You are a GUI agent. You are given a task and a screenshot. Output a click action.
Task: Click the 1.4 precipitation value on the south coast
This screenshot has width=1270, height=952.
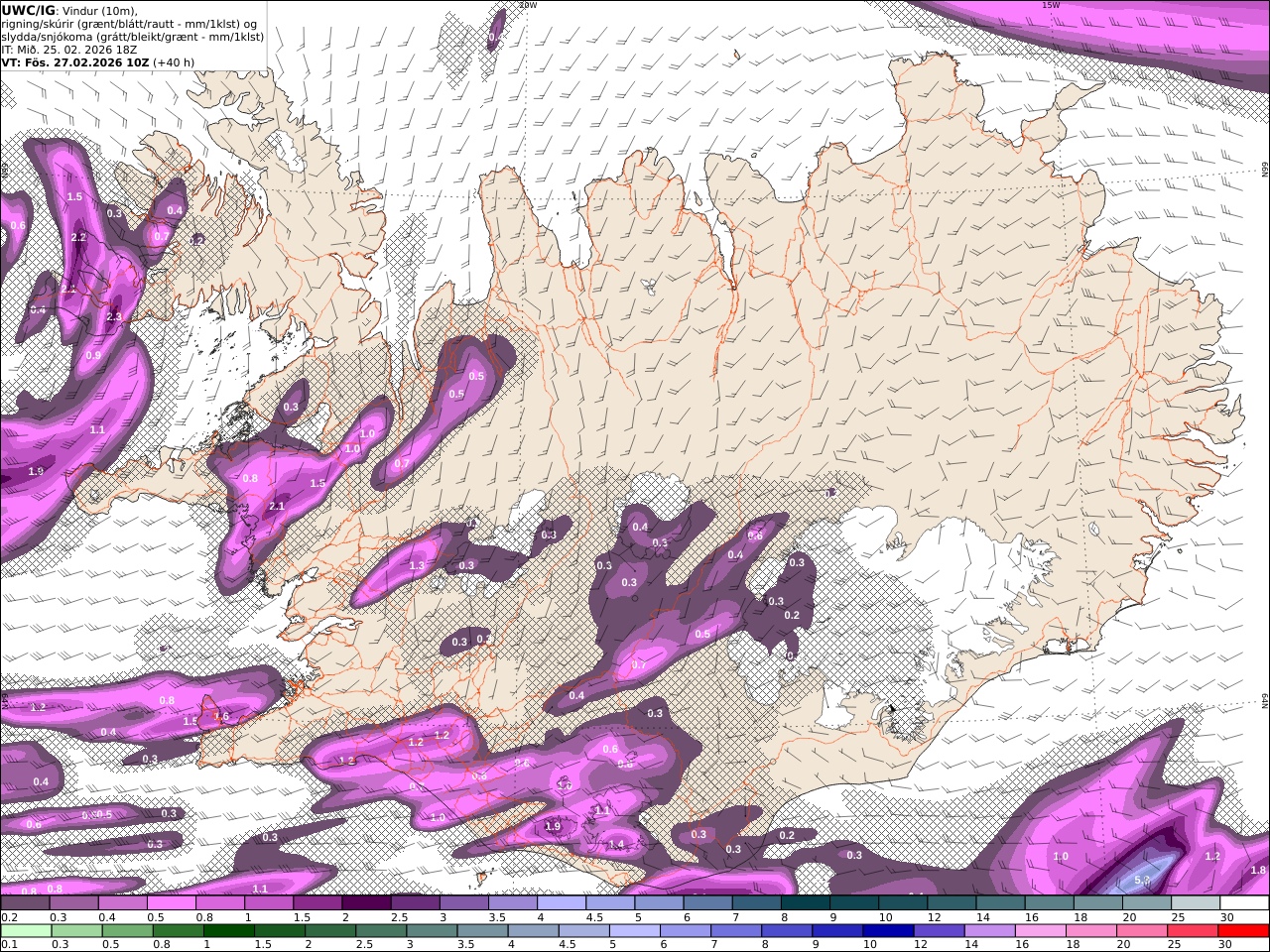[x=616, y=845]
